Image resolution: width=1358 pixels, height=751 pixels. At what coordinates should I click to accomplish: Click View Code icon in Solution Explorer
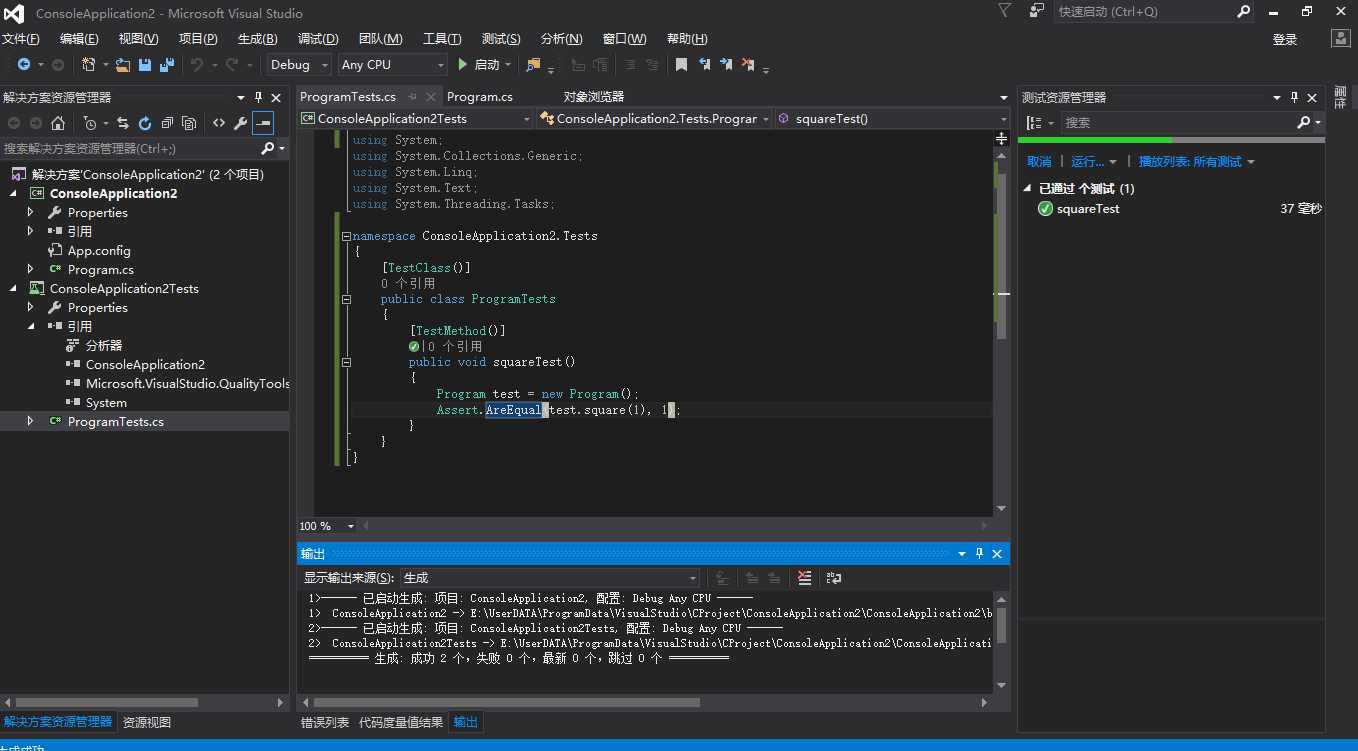tap(218, 123)
